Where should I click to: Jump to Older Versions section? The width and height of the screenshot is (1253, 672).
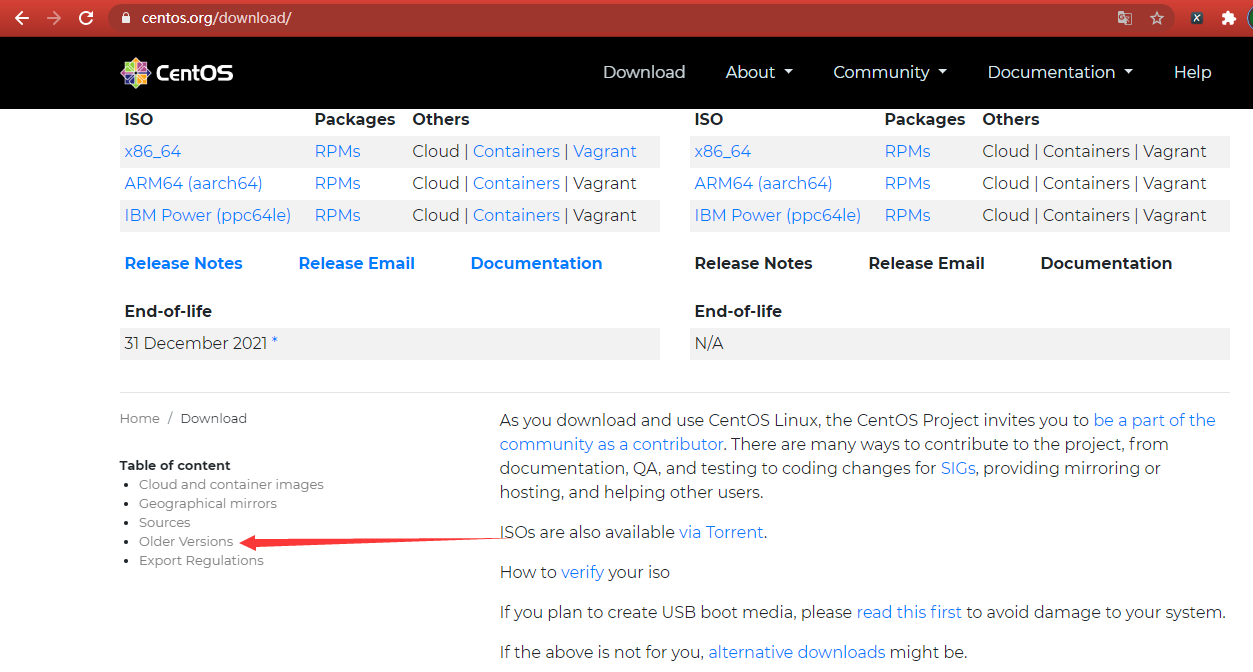click(186, 541)
